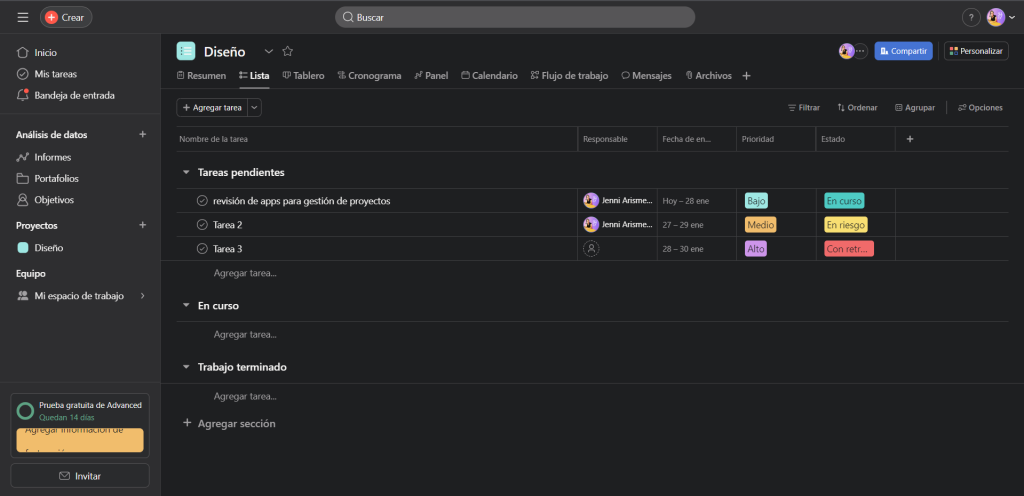Click the red Con retraso status tag
This screenshot has height=496, width=1024.
click(849, 249)
